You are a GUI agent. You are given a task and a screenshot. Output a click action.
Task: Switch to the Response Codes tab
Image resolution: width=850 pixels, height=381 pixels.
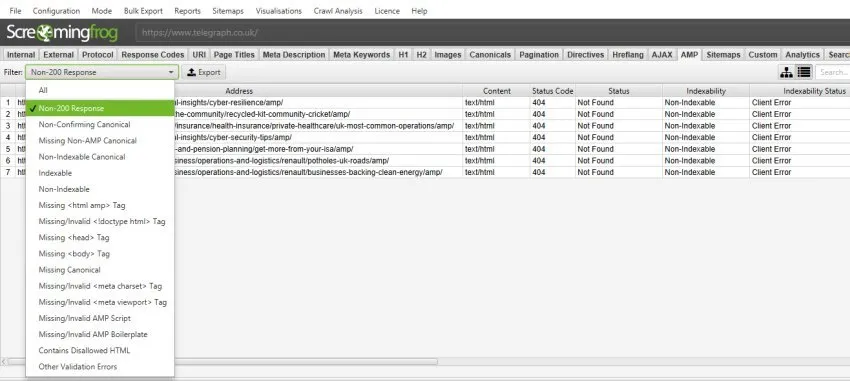click(153, 55)
